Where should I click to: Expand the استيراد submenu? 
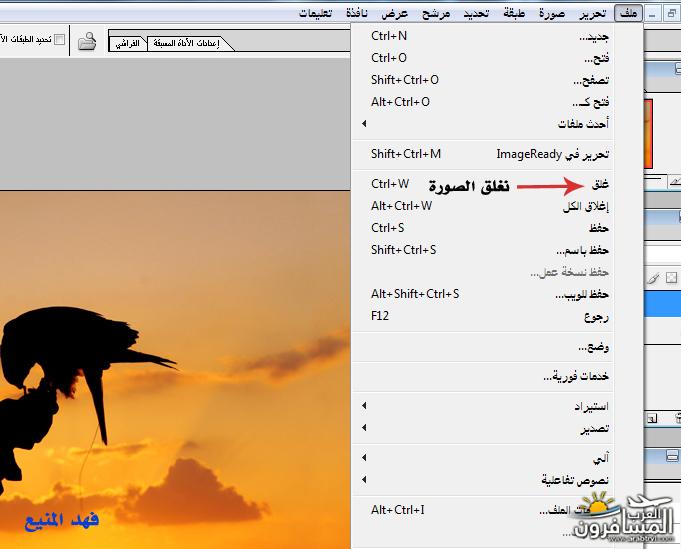click(x=483, y=406)
